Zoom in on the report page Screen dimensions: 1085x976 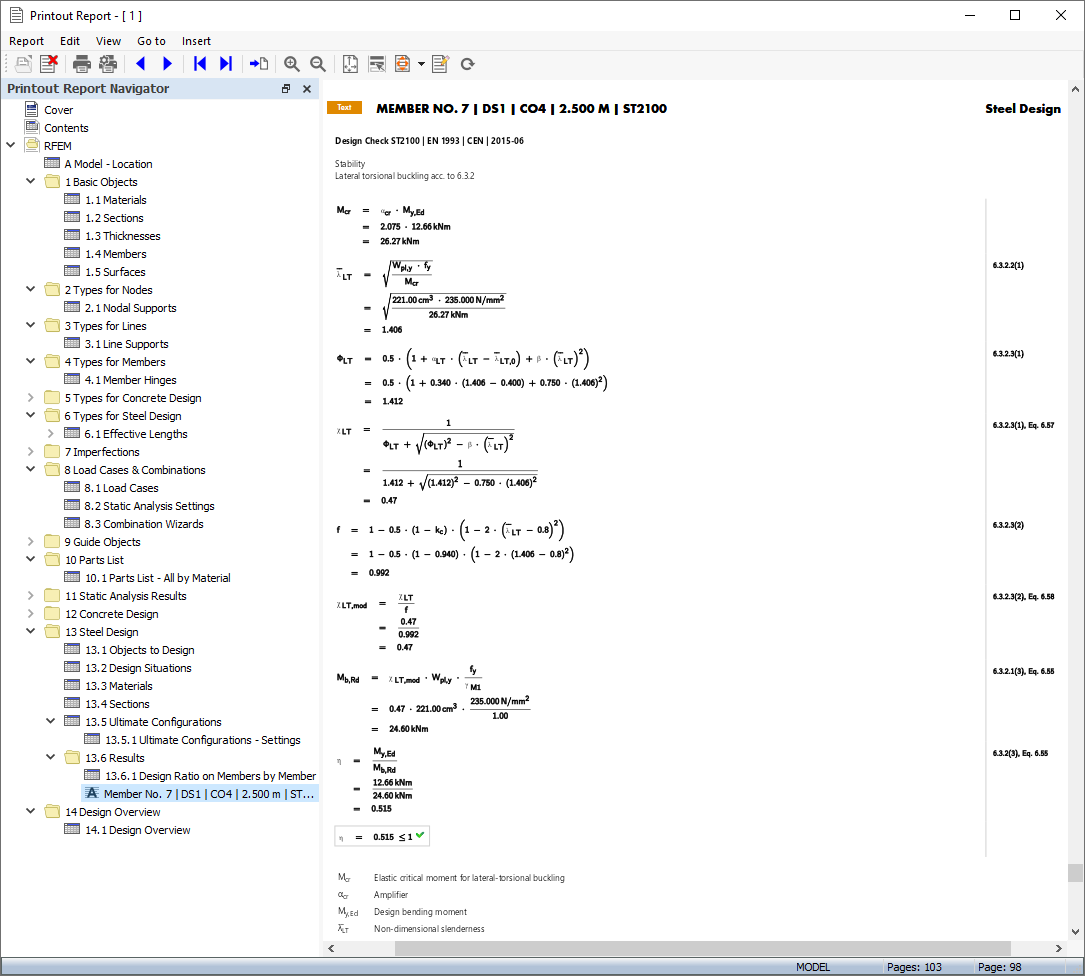click(291, 63)
